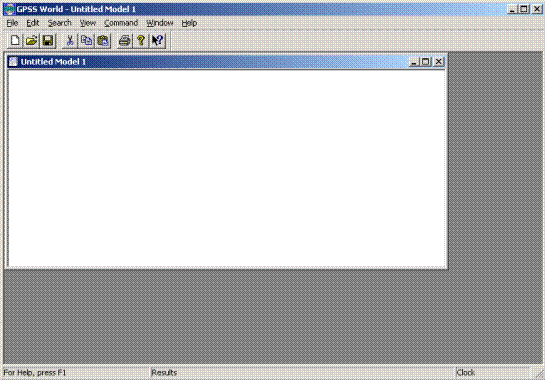Open the Command menu
The width and height of the screenshot is (545, 381).
click(121, 23)
